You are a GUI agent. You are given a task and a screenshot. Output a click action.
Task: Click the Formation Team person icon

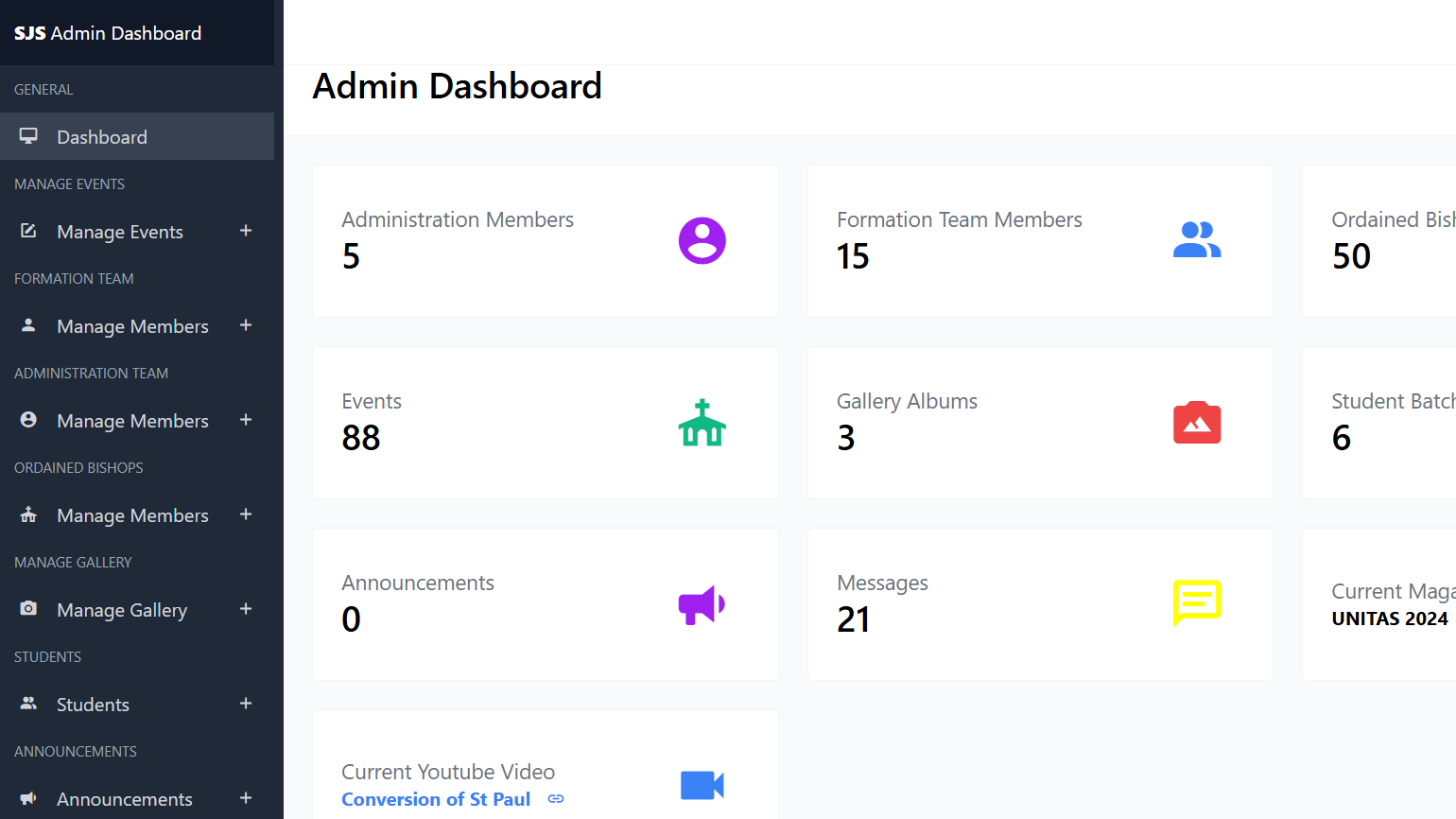click(x=28, y=325)
